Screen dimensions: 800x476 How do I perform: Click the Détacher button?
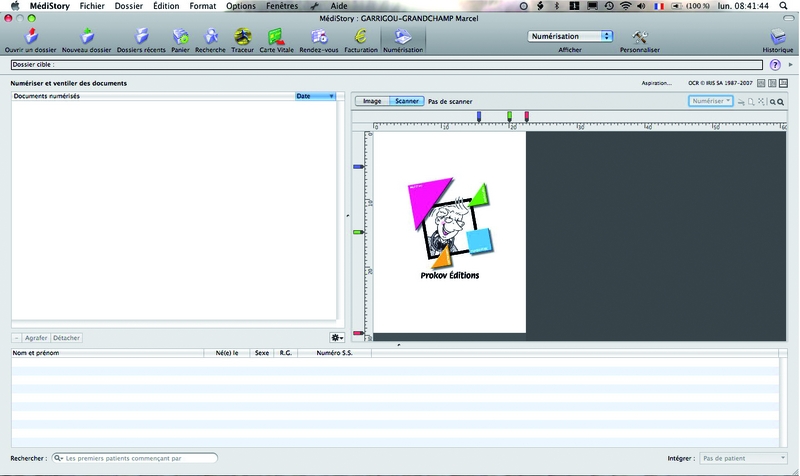pos(66,338)
